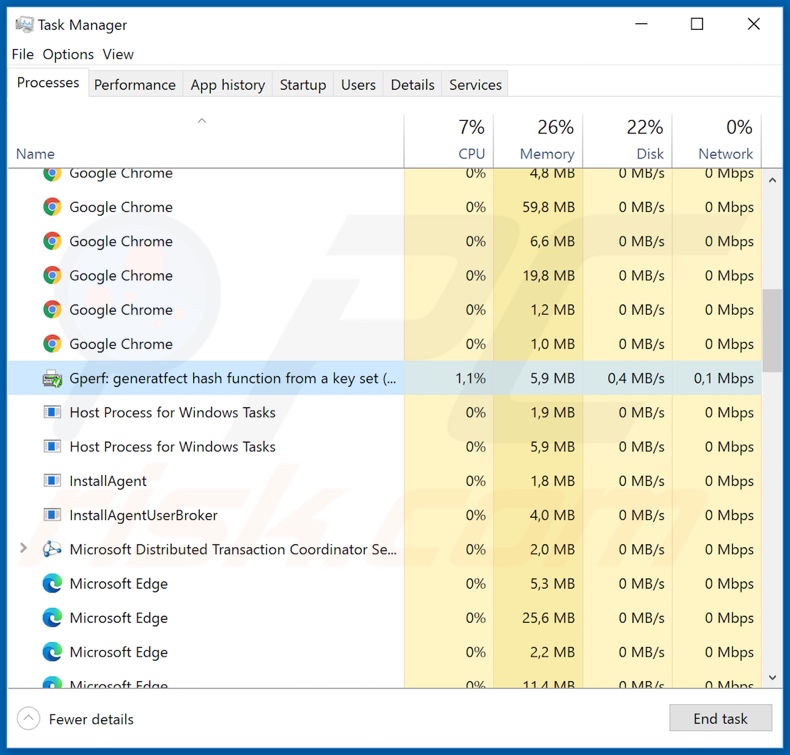Click the scroll up arrow of process list
Viewport: 790px width, 755px height.
(x=772, y=180)
